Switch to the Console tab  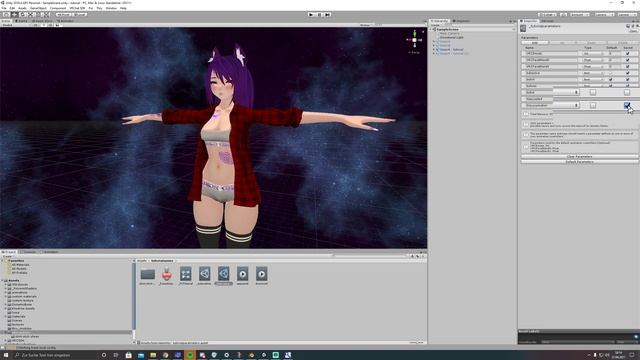point(29,252)
